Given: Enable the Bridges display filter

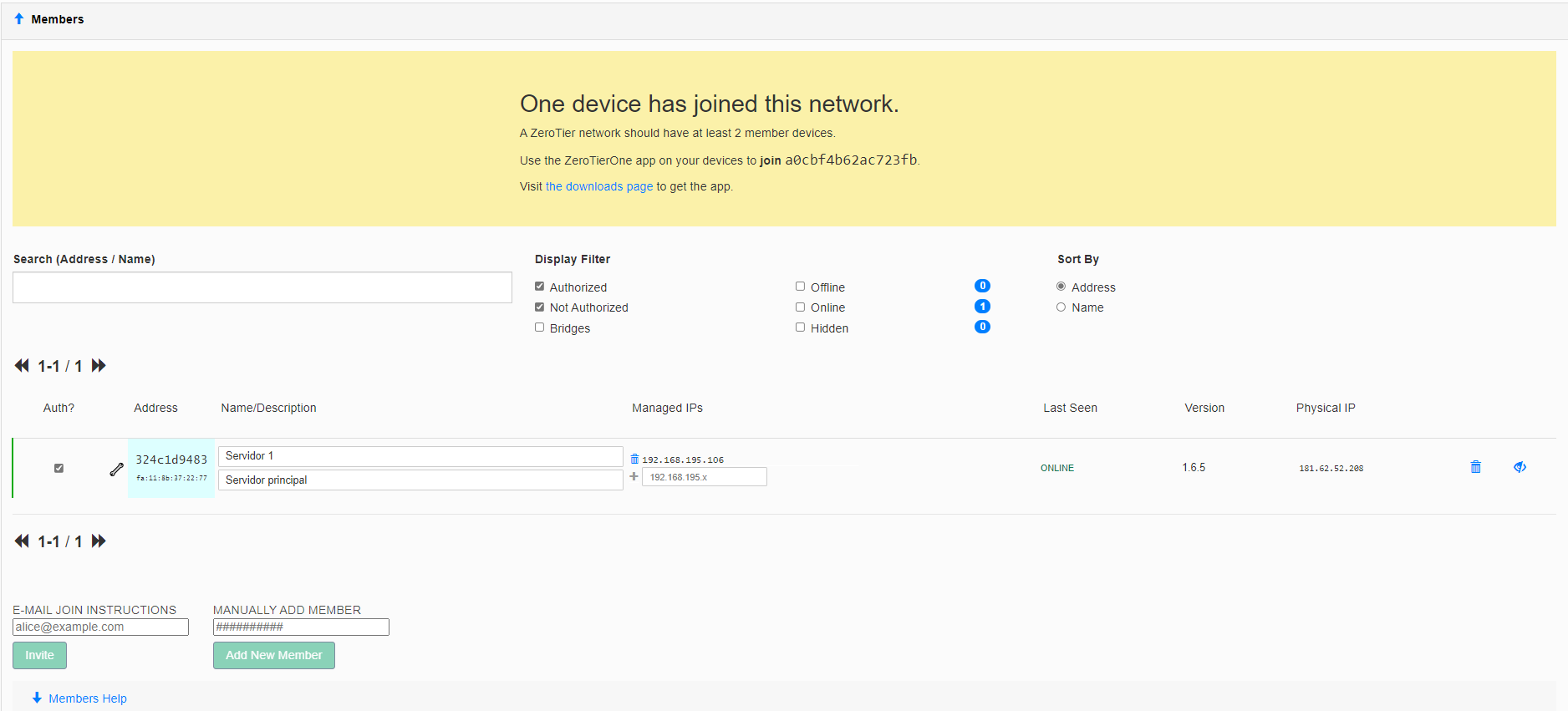Looking at the screenshot, I should coord(540,328).
